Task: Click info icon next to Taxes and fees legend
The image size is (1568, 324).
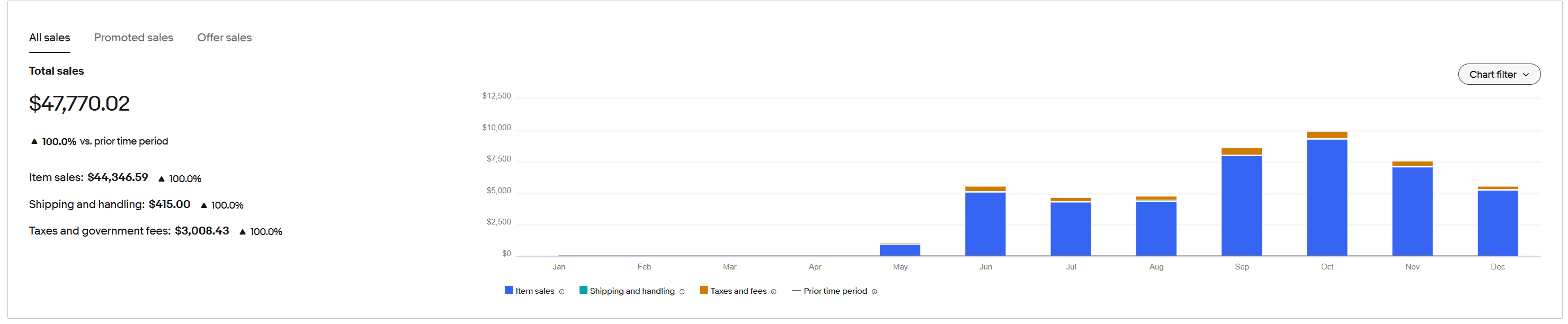Action: (773, 292)
